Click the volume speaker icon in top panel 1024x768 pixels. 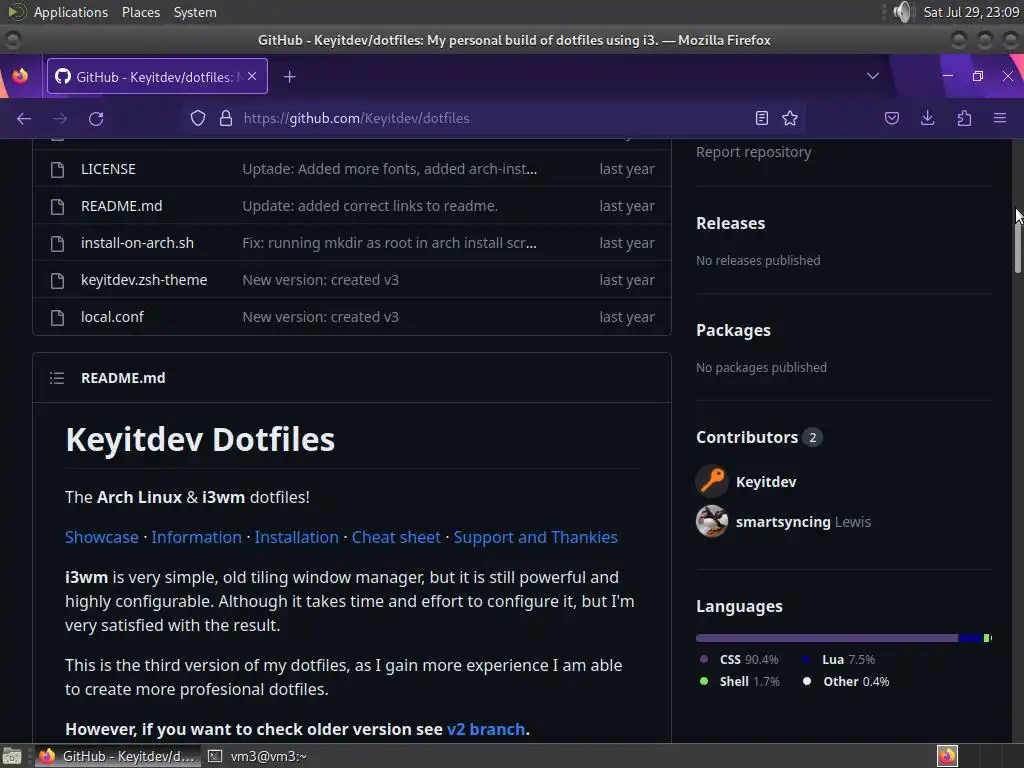point(903,12)
